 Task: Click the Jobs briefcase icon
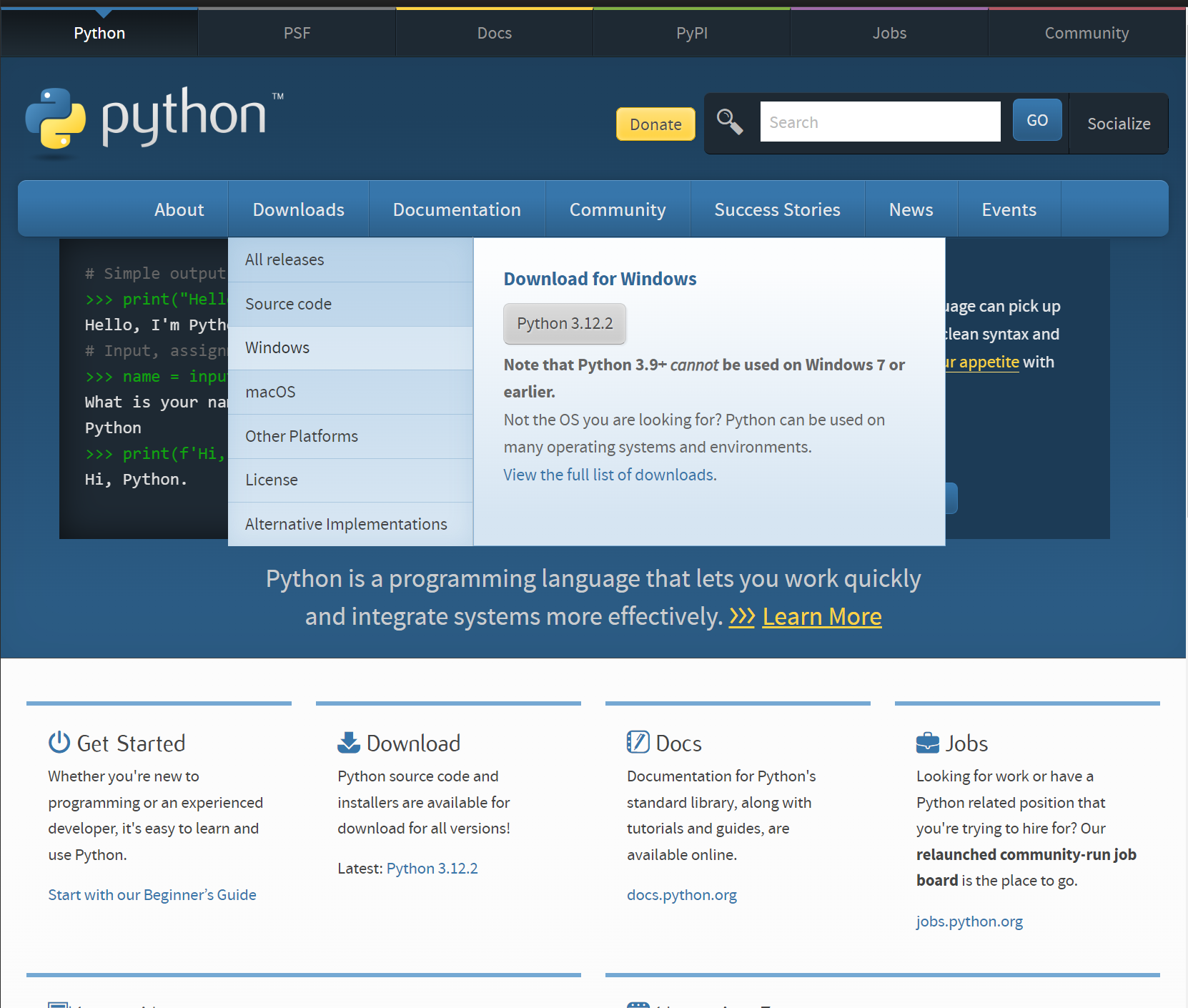pos(928,743)
